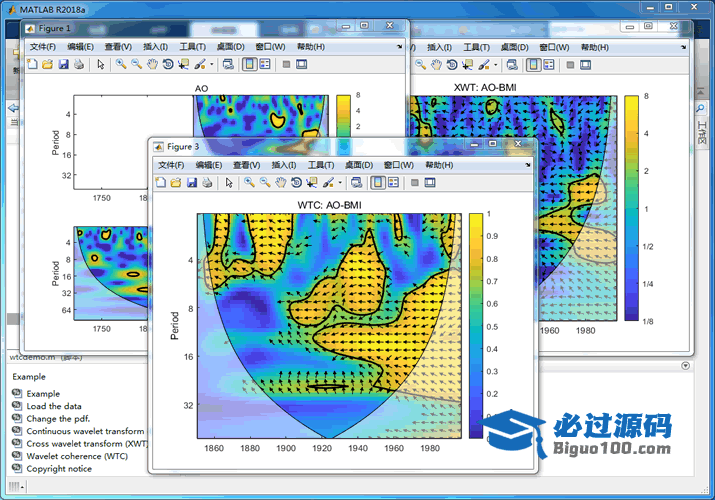The image size is (715, 500).
Task: Click the Data Cursor tool in Figure 3
Action: pos(313,183)
